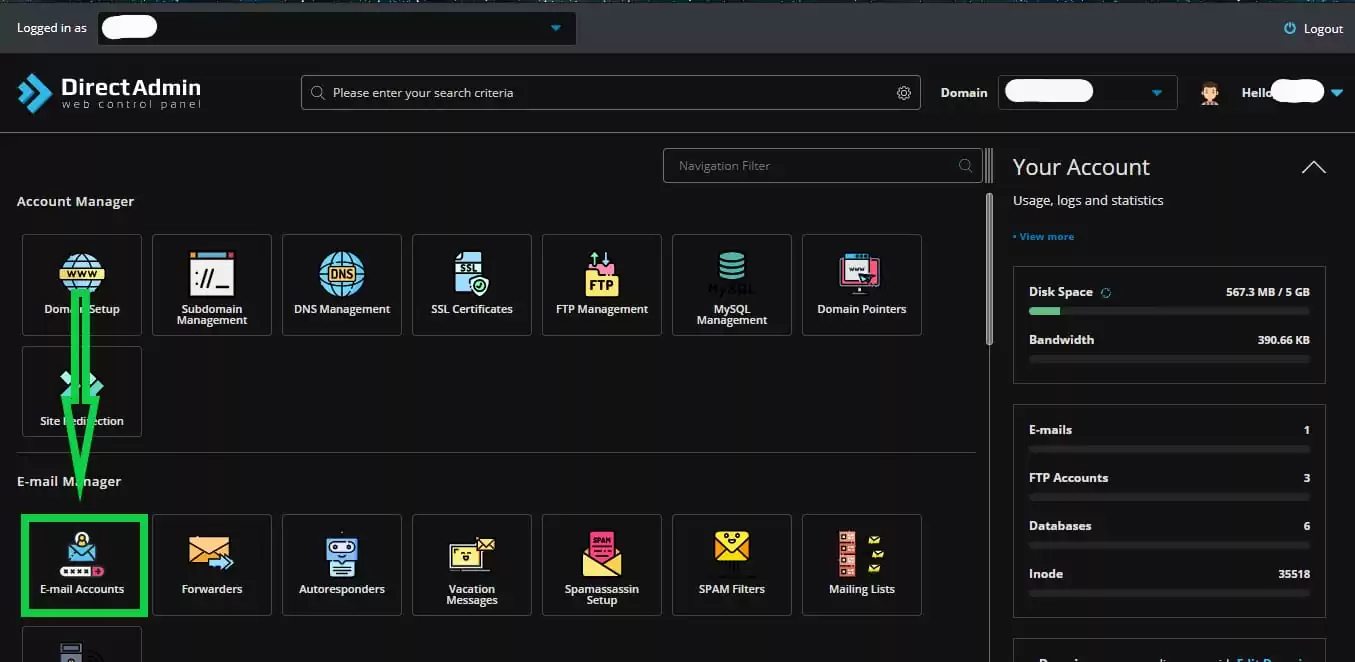Click the Logout link
This screenshot has width=1355, height=662.
coord(1323,29)
